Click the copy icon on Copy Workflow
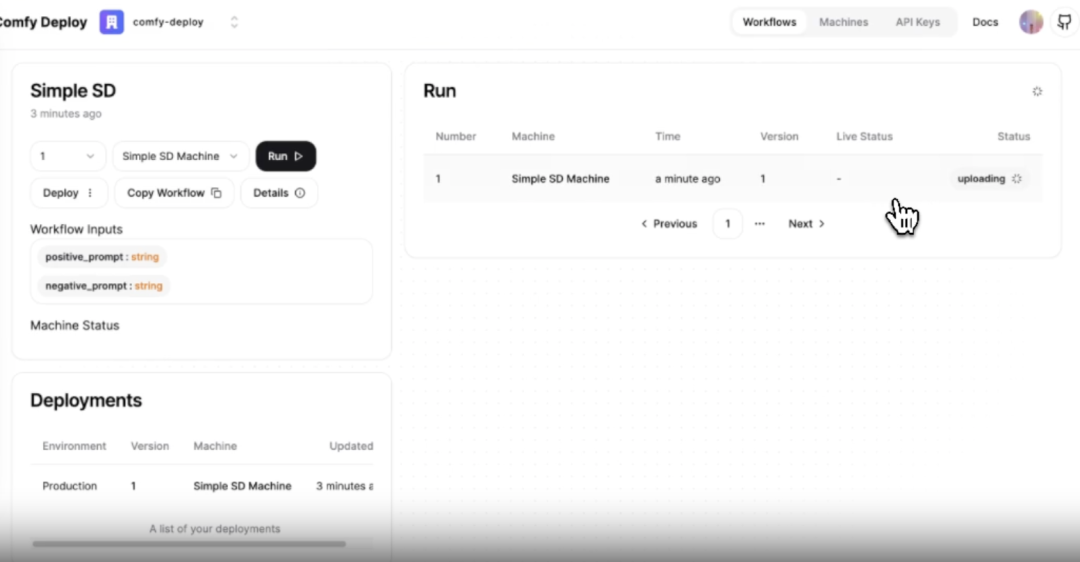The height and width of the screenshot is (562, 1080). pyautogui.click(x=217, y=193)
